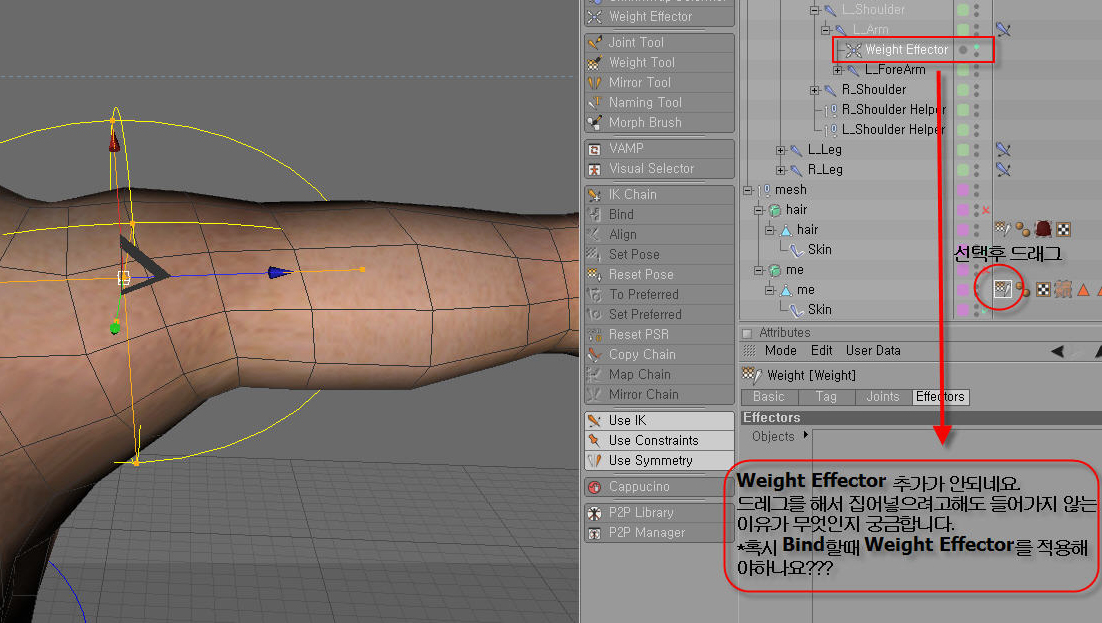Click the dark red hair tag on hair row

point(1044,229)
